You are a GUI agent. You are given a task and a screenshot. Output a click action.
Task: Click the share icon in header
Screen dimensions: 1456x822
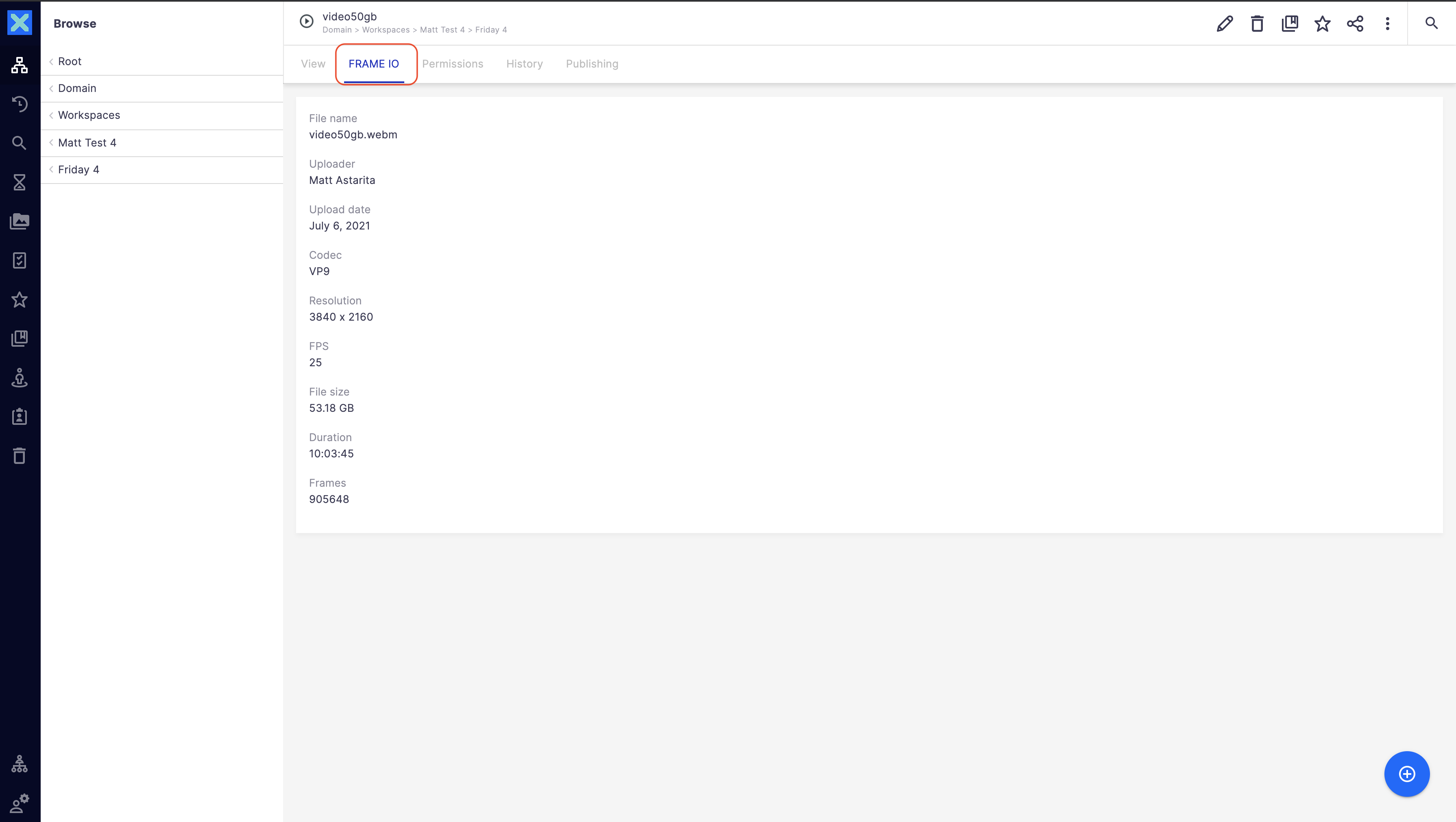click(1356, 23)
